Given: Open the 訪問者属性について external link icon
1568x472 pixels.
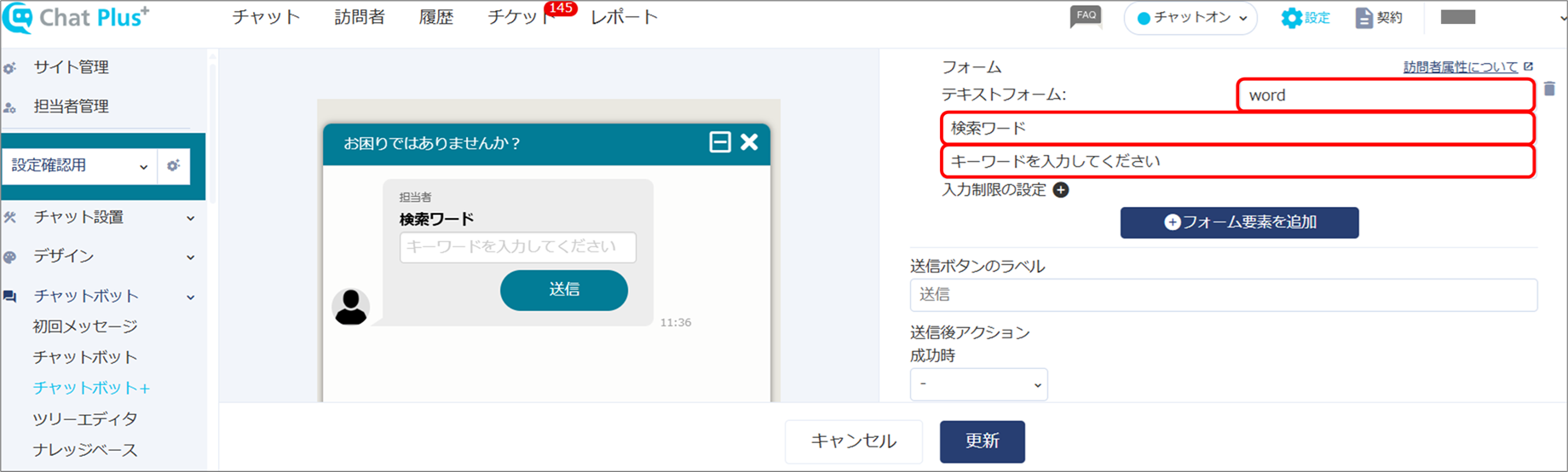Looking at the screenshot, I should tap(1528, 66).
